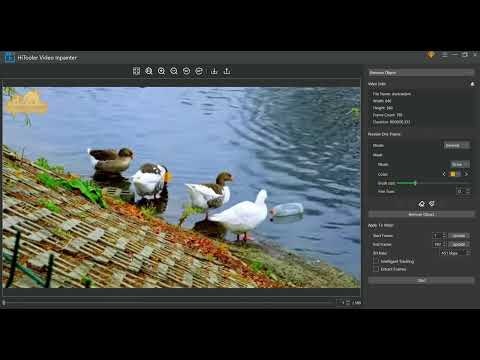480x360 pixels.
Task: Enable the Intelligent Tracking checkbox
Action: tap(376, 261)
